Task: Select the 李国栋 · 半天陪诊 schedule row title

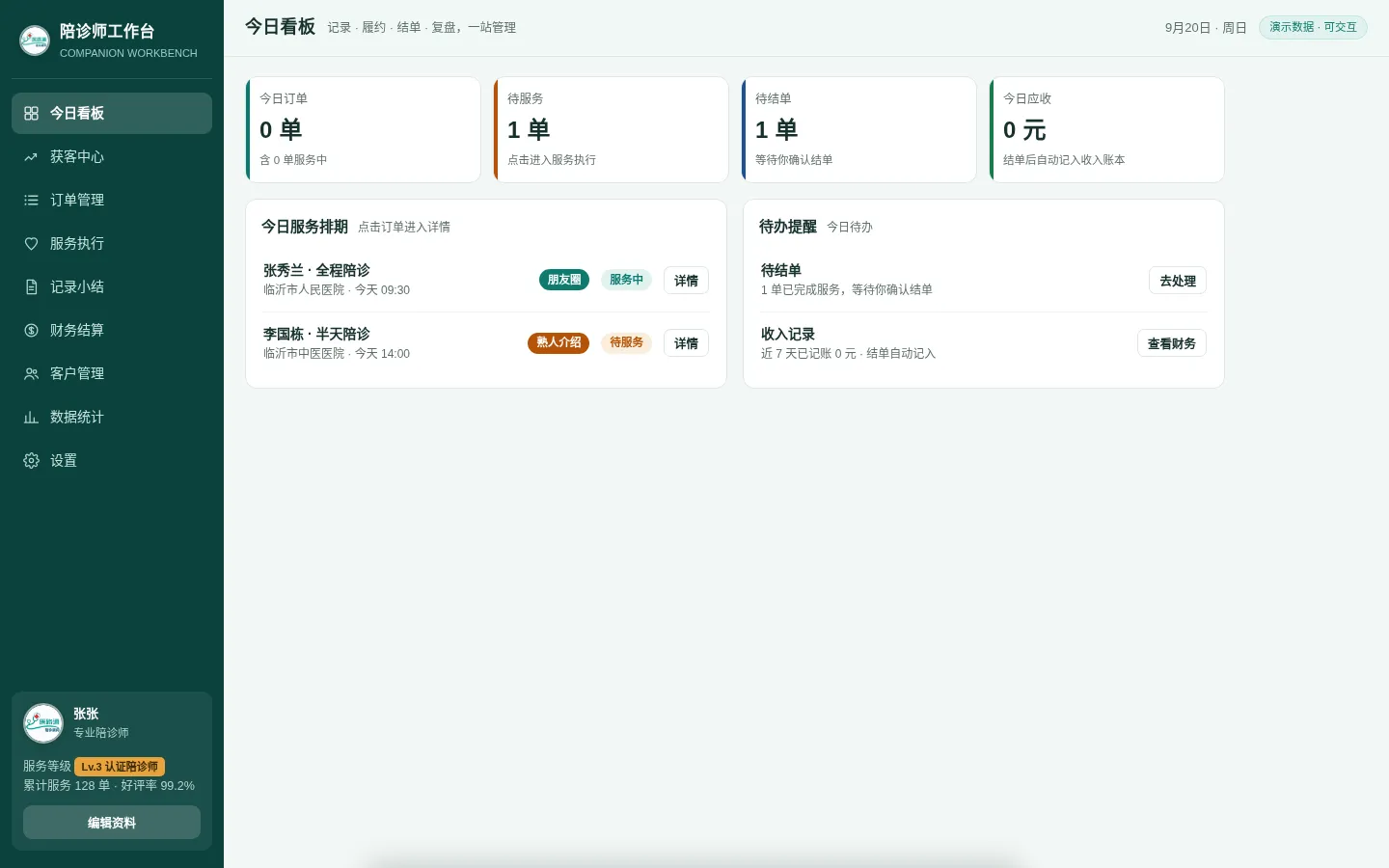Action: click(x=316, y=334)
